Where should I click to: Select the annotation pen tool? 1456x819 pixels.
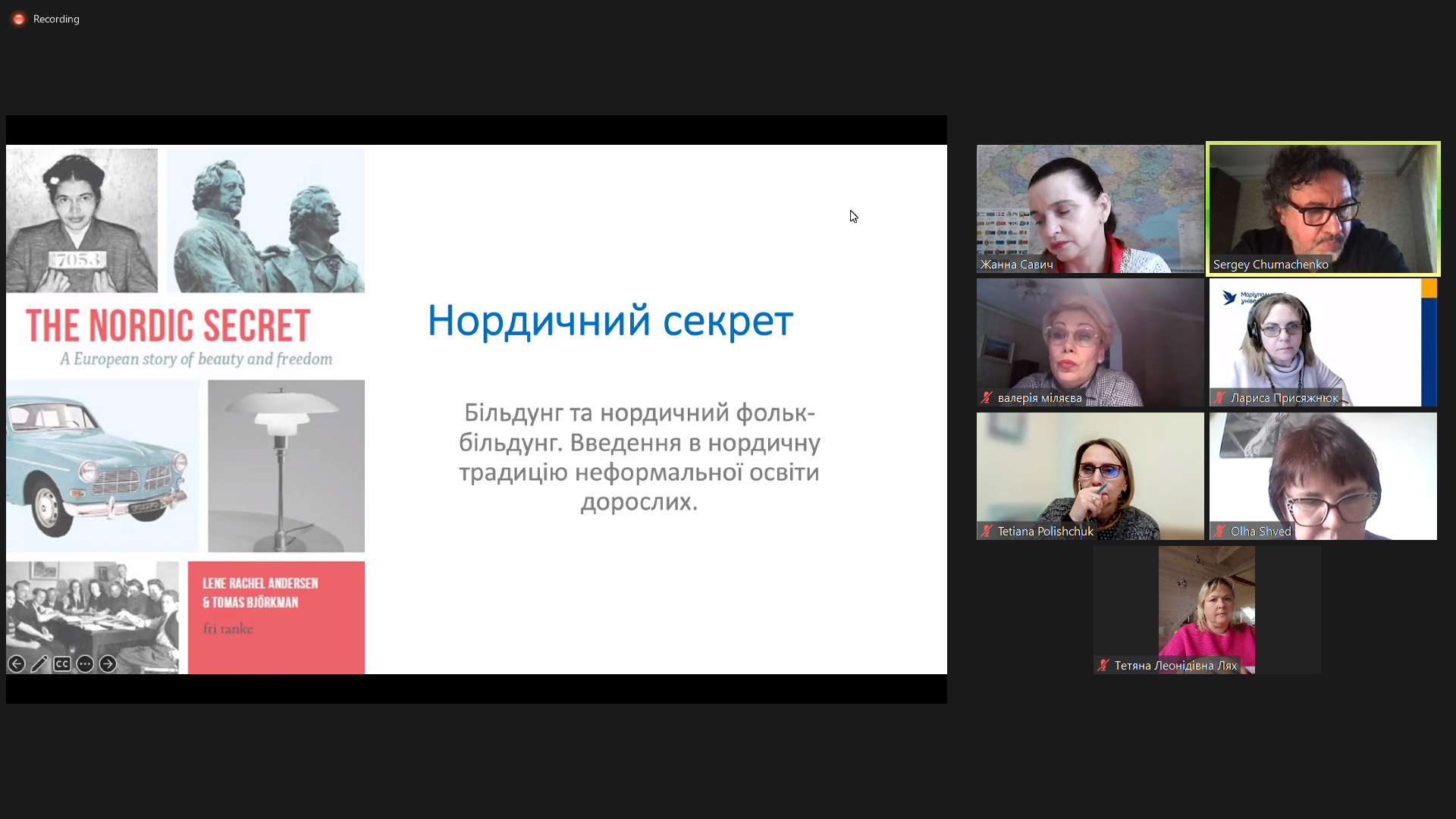click(39, 664)
